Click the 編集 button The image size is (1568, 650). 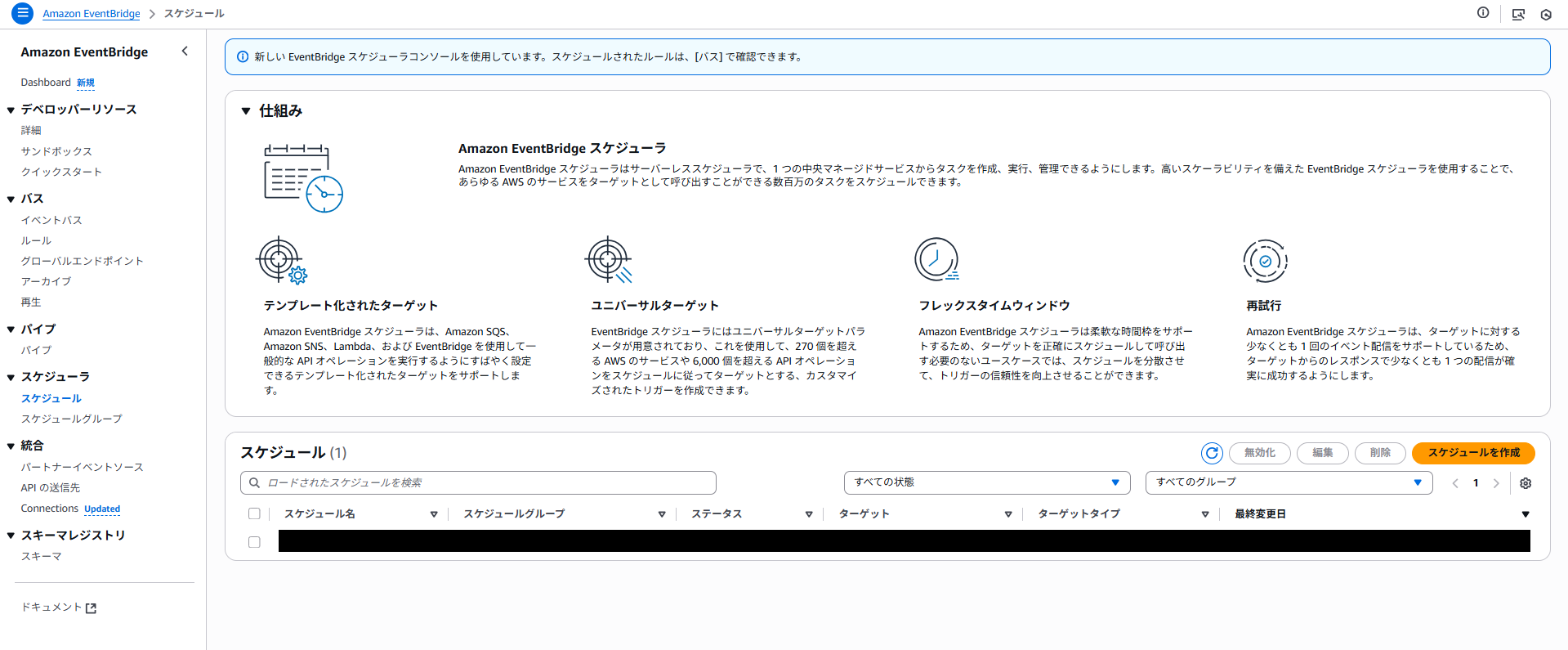pos(1322,453)
